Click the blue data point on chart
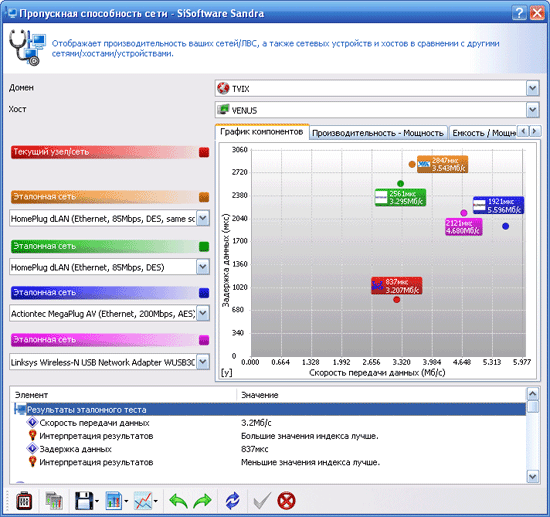 [x=505, y=226]
